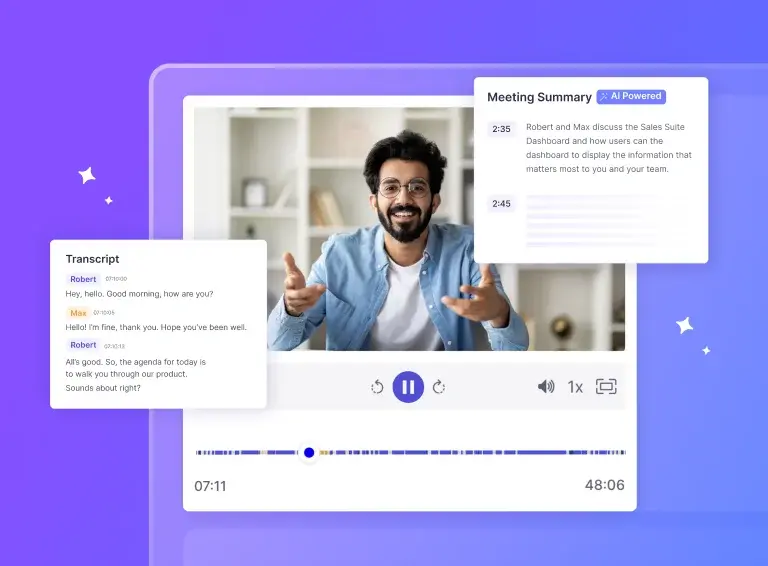The width and height of the screenshot is (768, 566).
Task: Click the skip forward circular arrow icon
Action: point(439,387)
